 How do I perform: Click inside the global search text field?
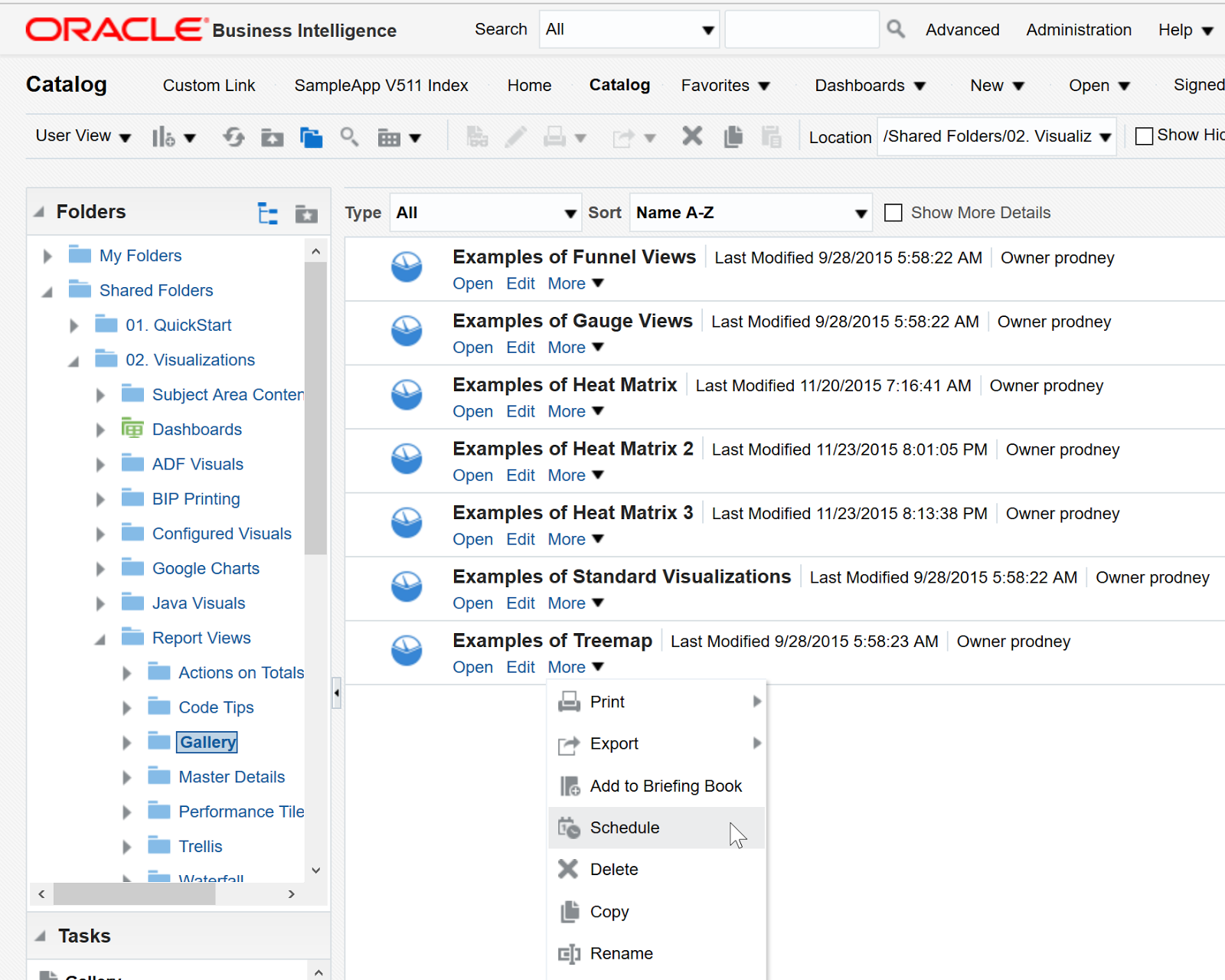[801, 28]
